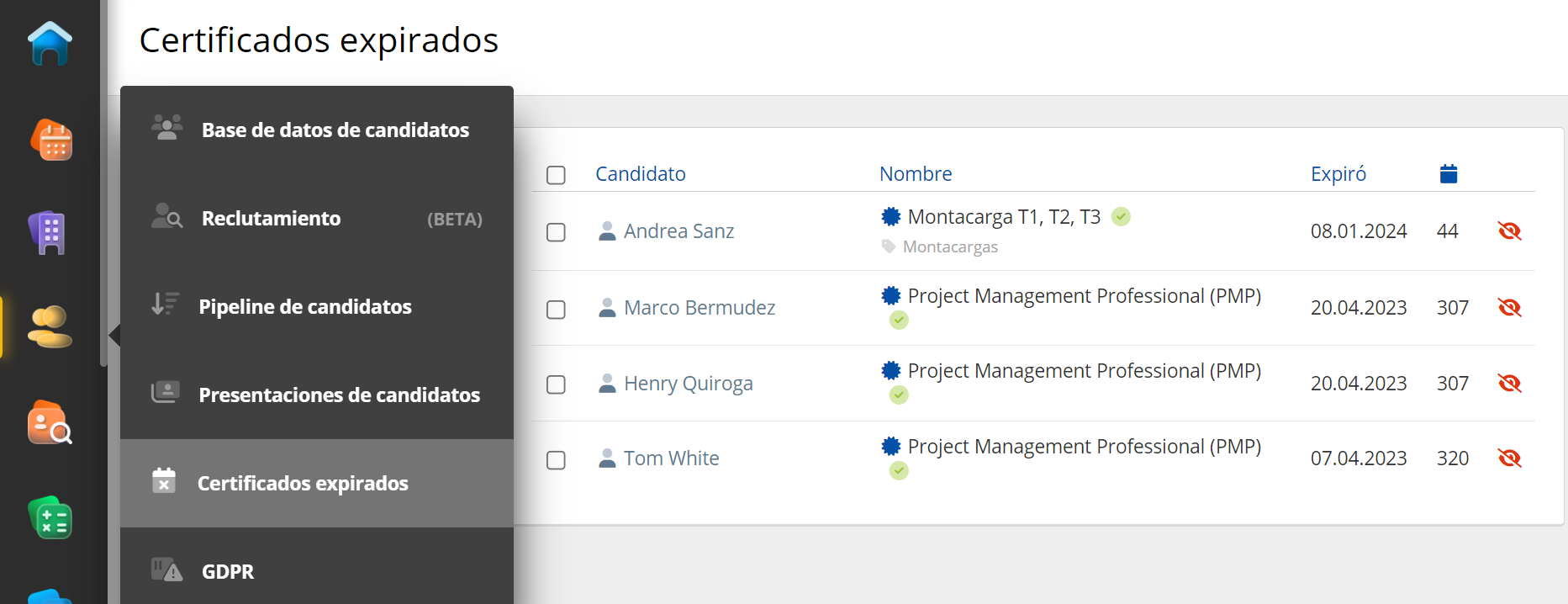Open the orange person search sidebar icon

tap(50, 422)
